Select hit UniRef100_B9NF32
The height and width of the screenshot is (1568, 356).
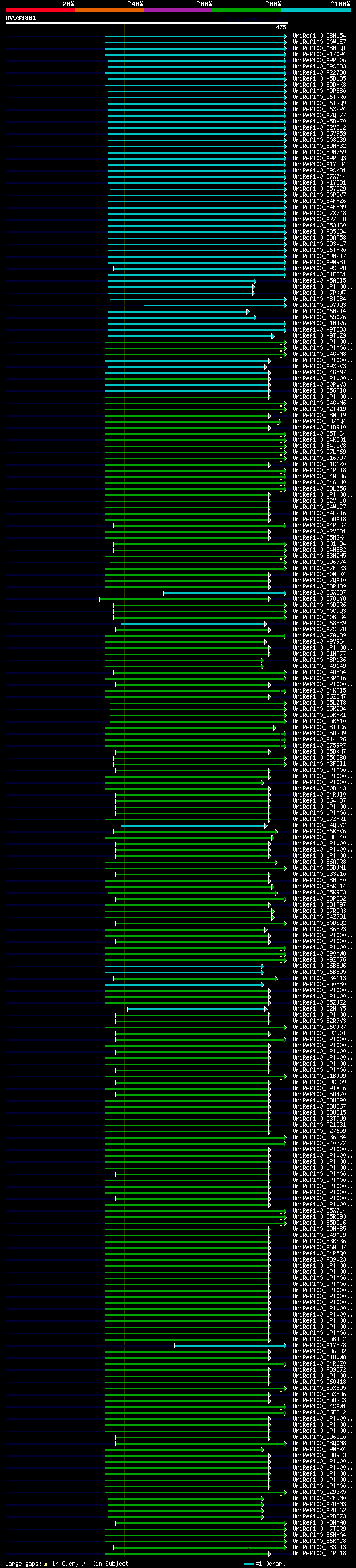(x=319, y=146)
